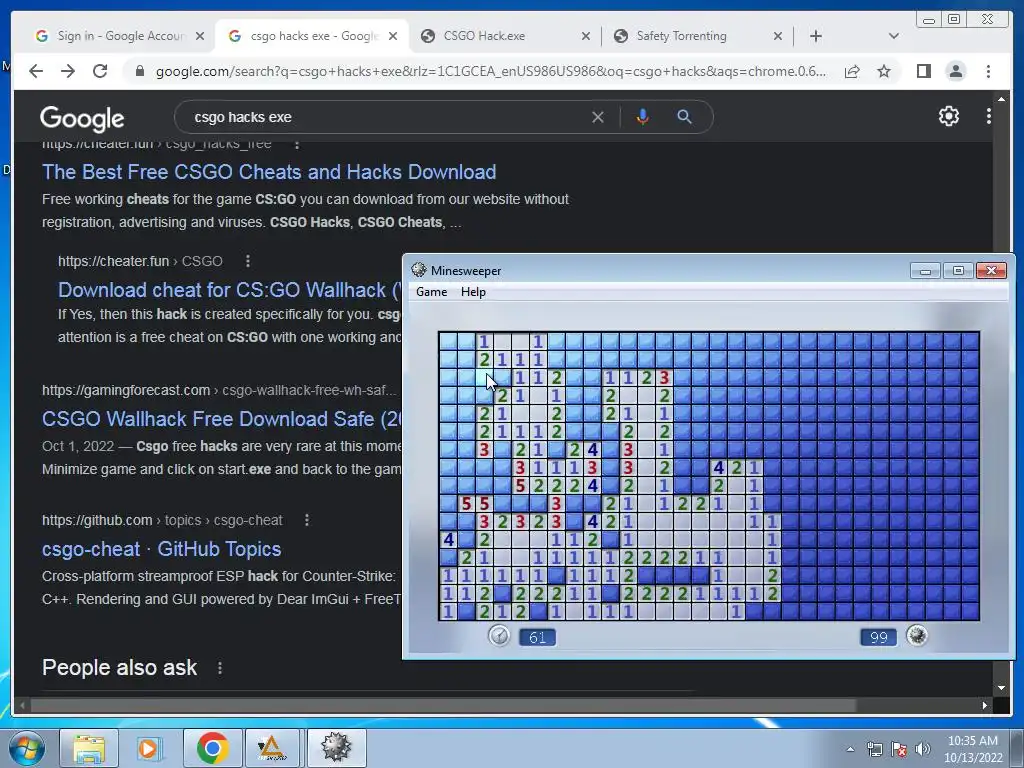Open Chrome's three-dot menu

(x=988, y=71)
